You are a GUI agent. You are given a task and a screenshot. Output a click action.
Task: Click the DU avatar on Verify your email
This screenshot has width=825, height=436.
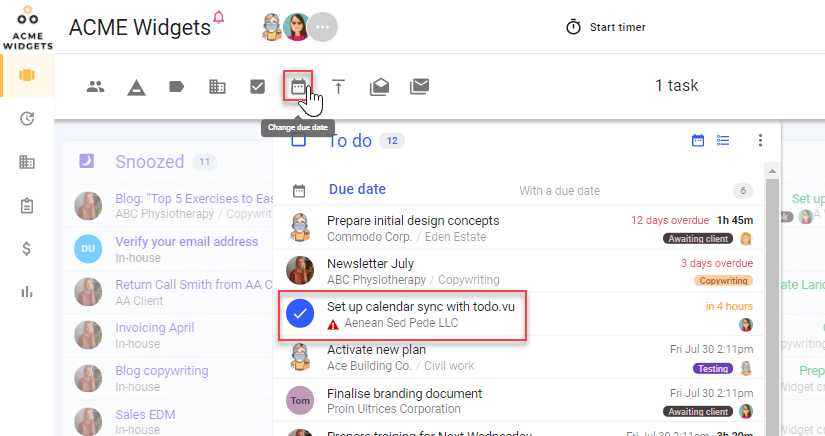pyautogui.click(x=88, y=249)
